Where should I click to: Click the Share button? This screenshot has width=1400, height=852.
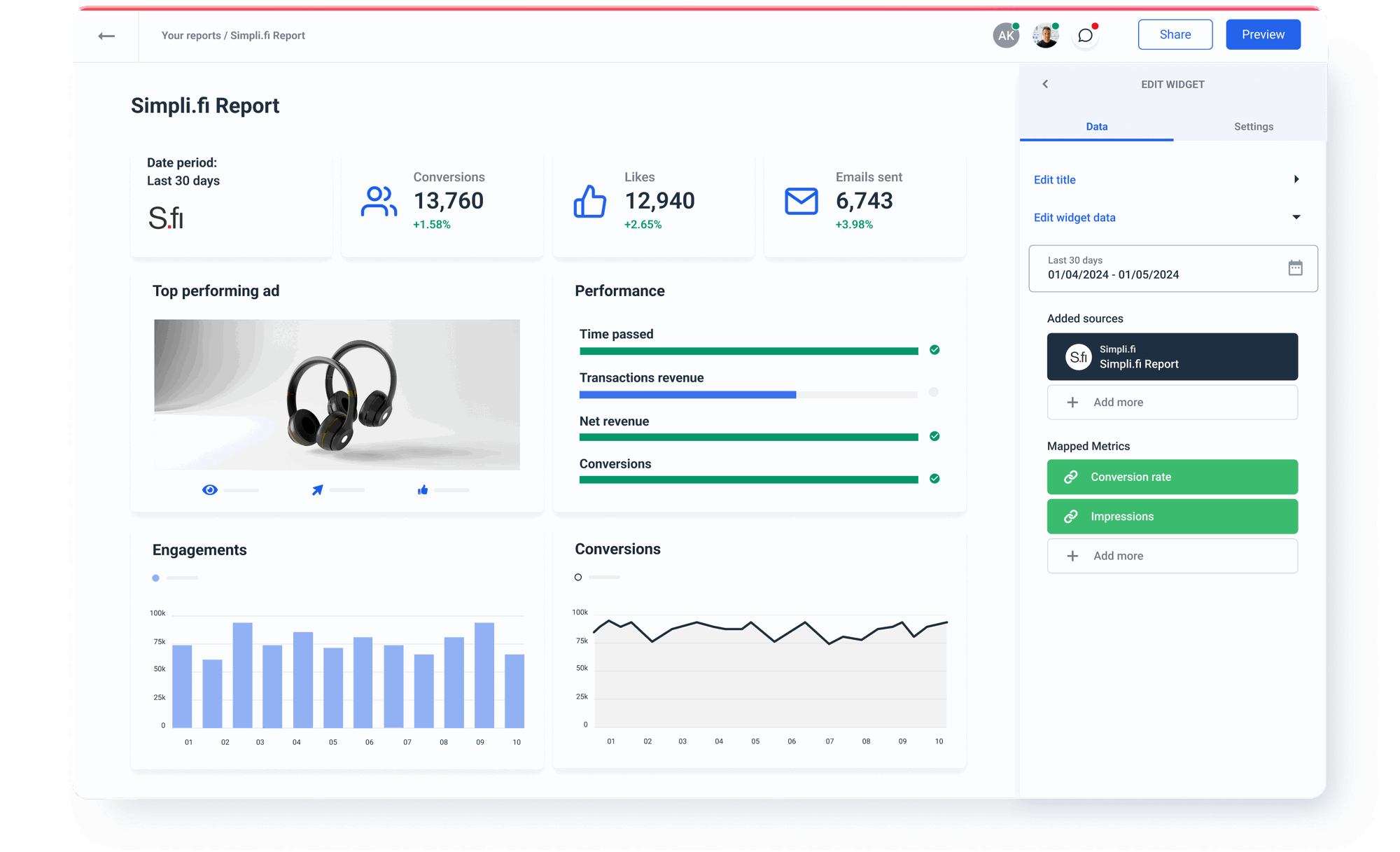click(1175, 34)
